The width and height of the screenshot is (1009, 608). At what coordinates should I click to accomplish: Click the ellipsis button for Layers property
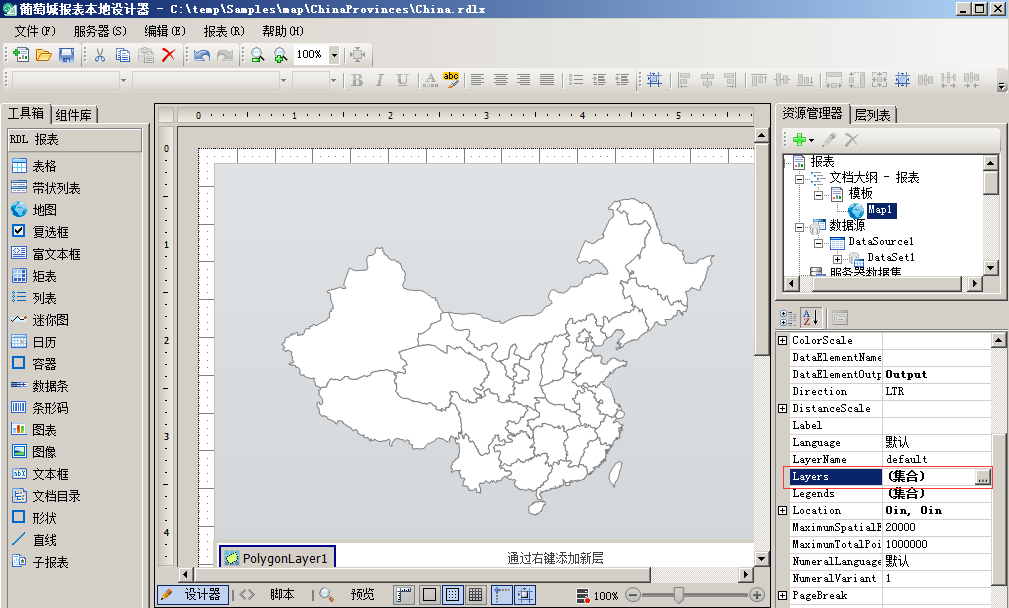click(983, 477)
